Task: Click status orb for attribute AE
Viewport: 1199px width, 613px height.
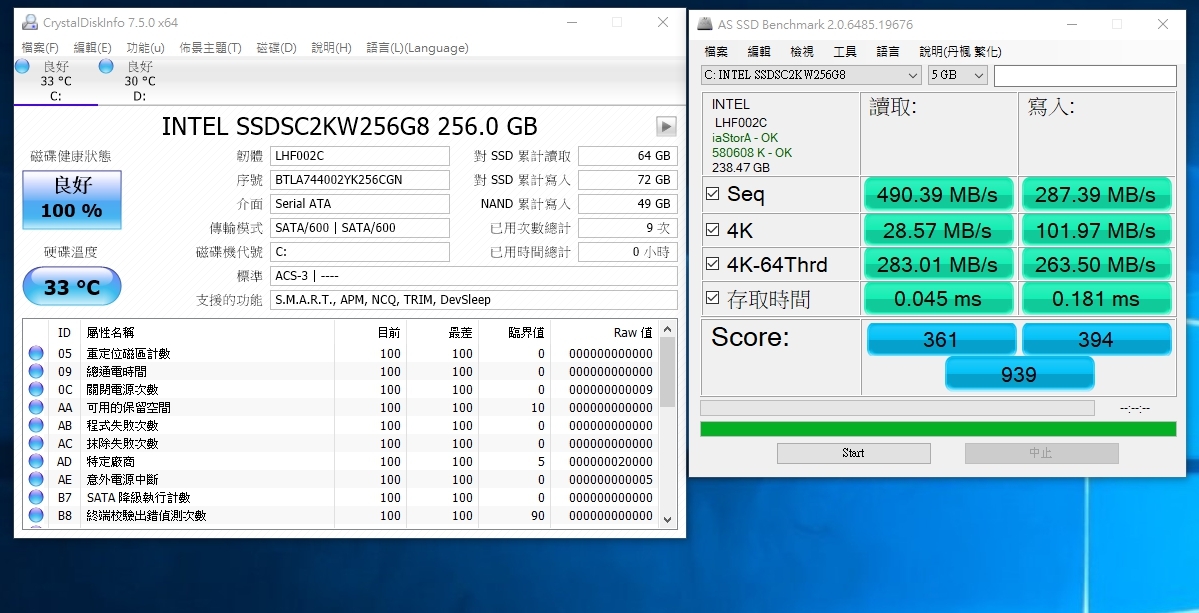Action: tap(36, 479)
